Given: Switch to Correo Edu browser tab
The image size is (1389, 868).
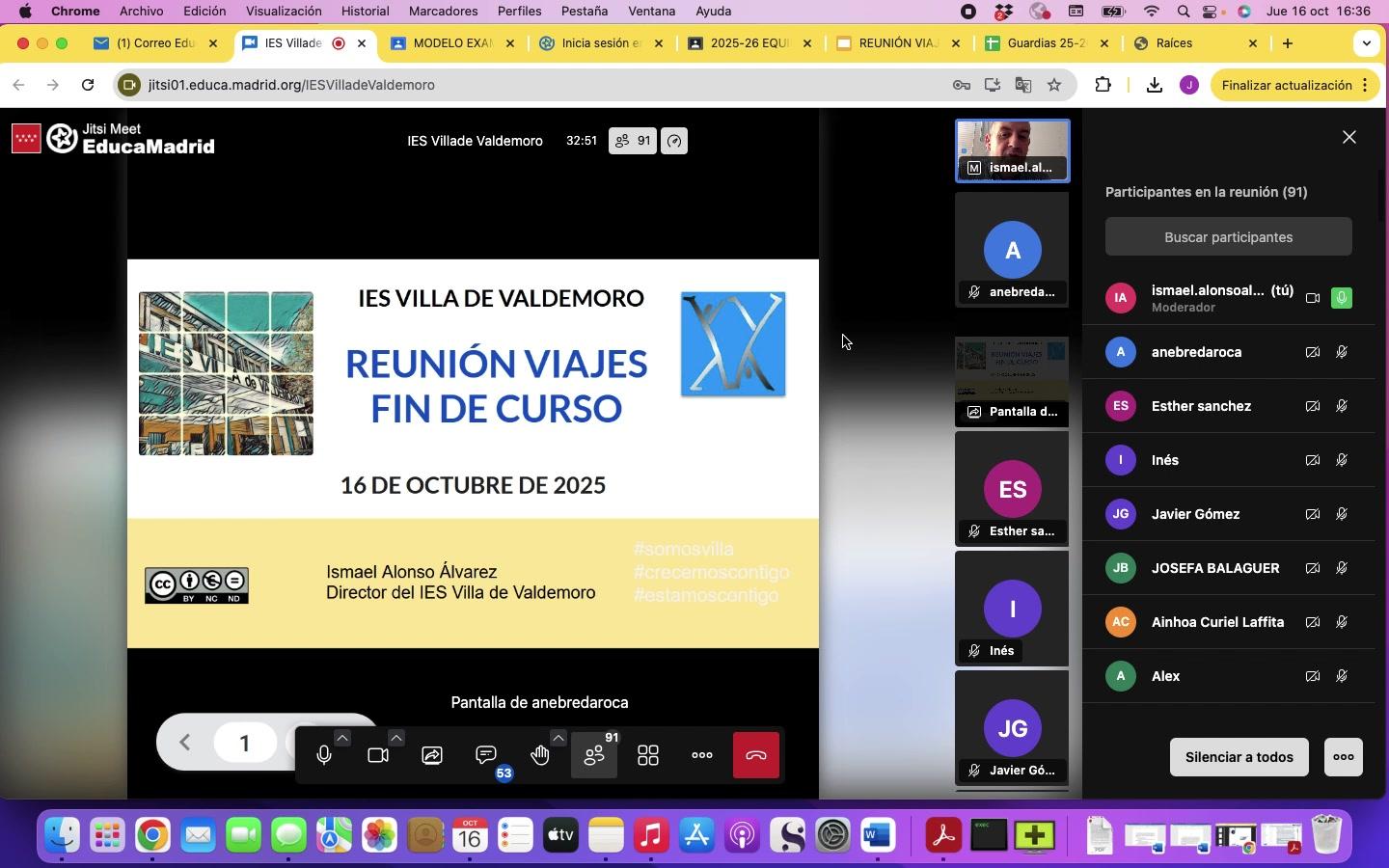Looking at the screenshot, I should click(x=156, y=43).
